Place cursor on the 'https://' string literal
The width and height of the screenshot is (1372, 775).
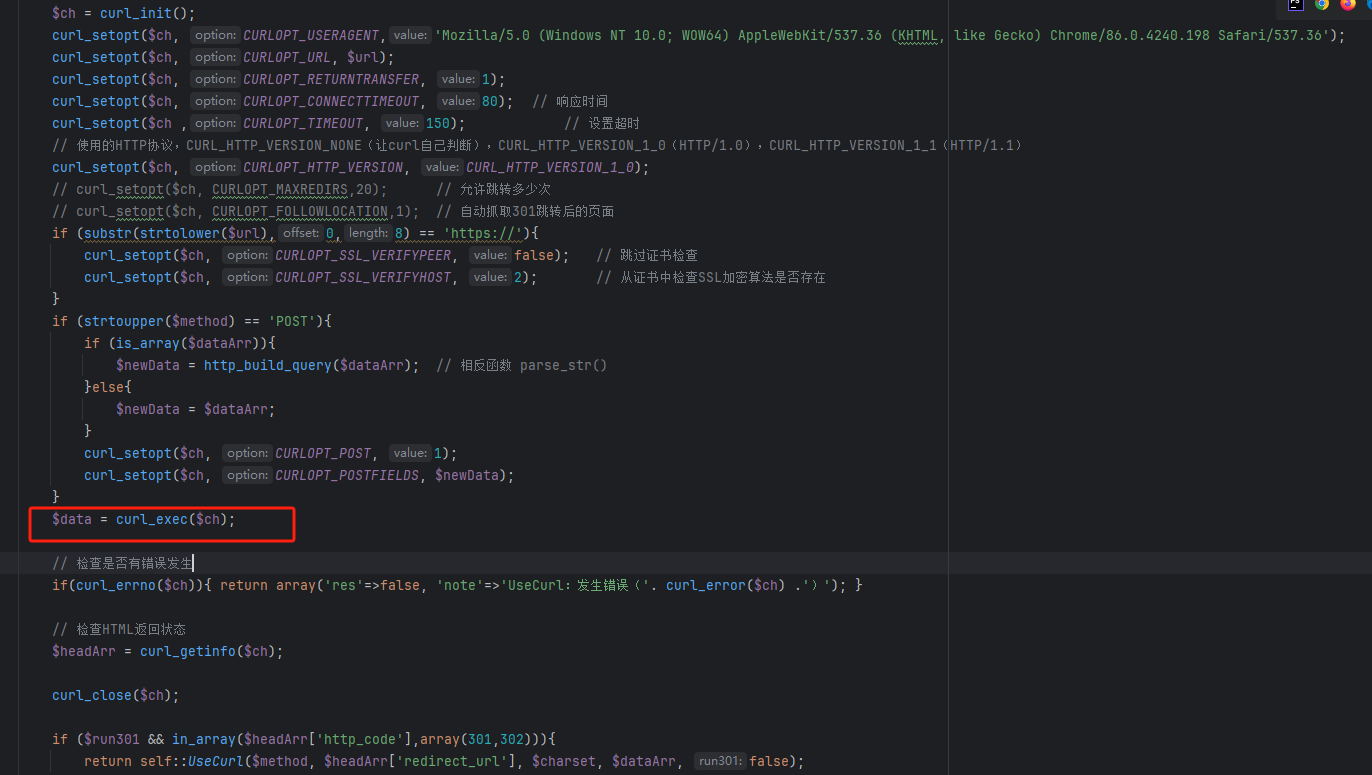point(483,233)
